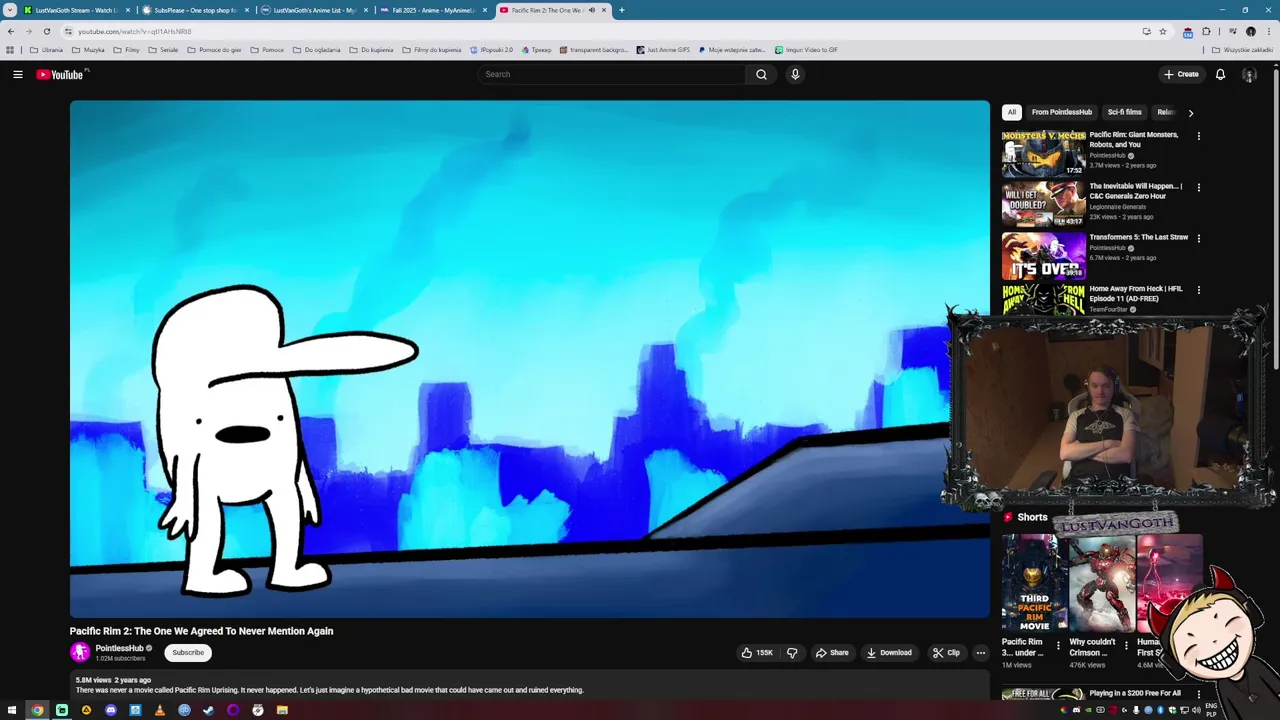This screenshot has height=720, width=1280.
Task: Close the Pacific Rim 2 YouTube tab
Action: 604,10
